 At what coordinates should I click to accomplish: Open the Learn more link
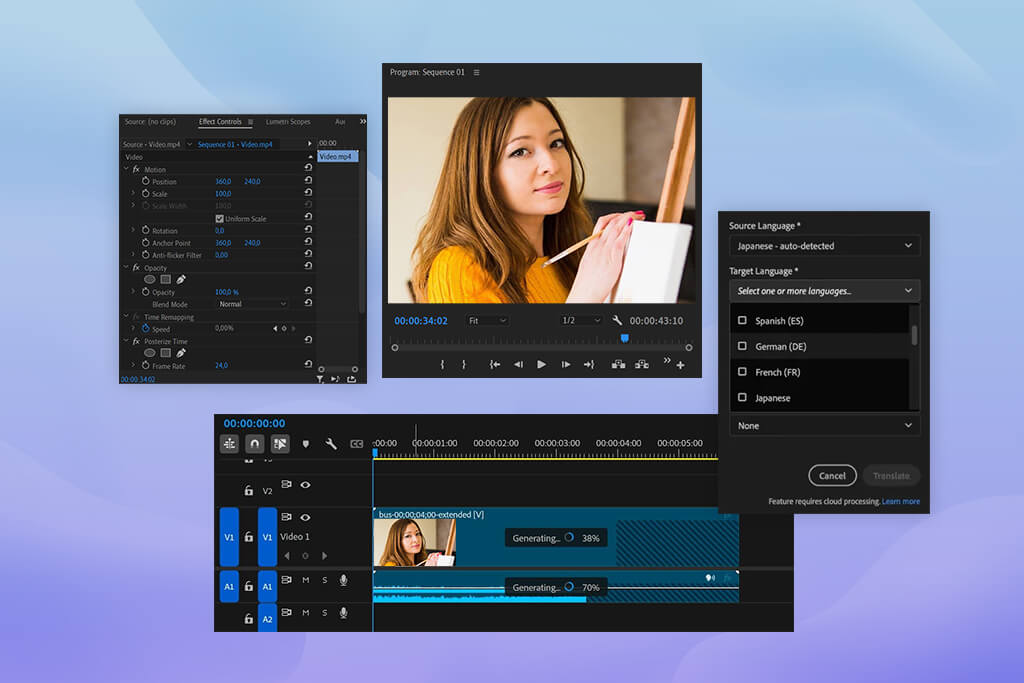pyautogui.click(x=901, y=501)
